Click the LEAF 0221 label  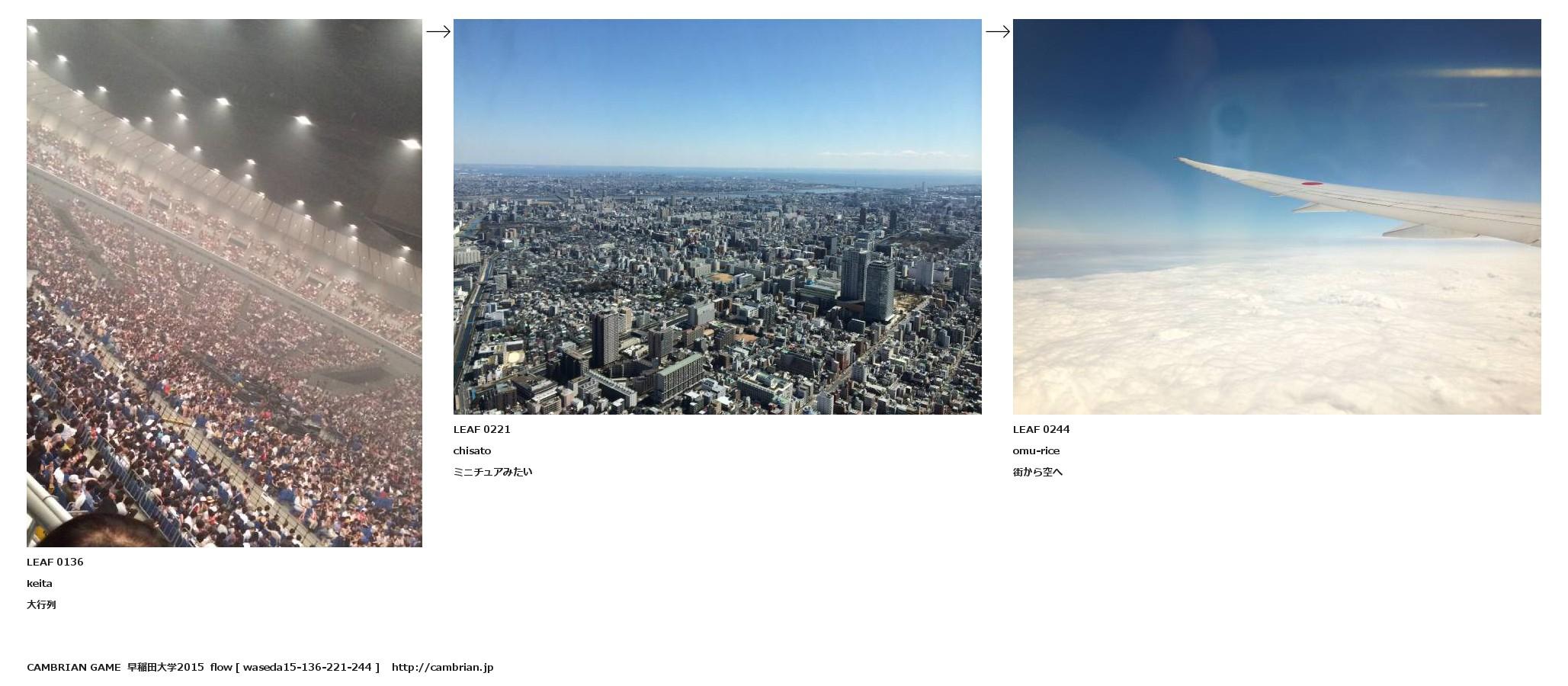(482, 429)
